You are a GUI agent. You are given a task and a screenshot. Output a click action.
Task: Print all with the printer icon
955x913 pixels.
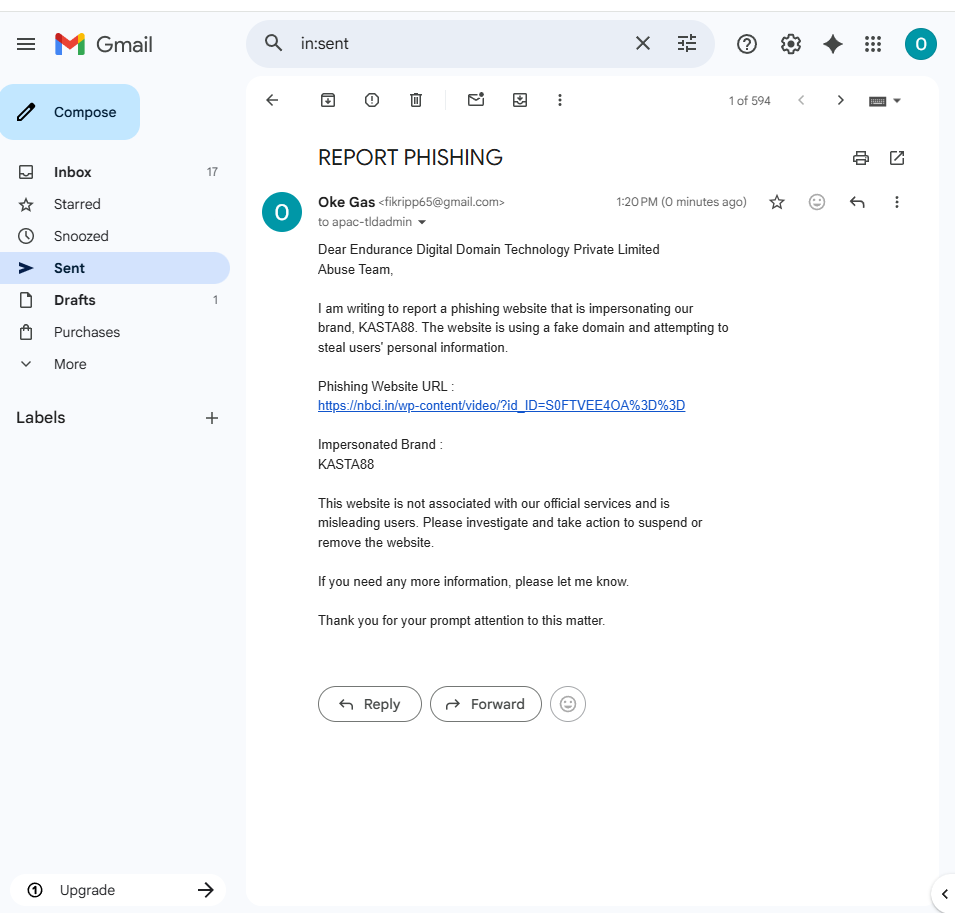click(861, 158)
